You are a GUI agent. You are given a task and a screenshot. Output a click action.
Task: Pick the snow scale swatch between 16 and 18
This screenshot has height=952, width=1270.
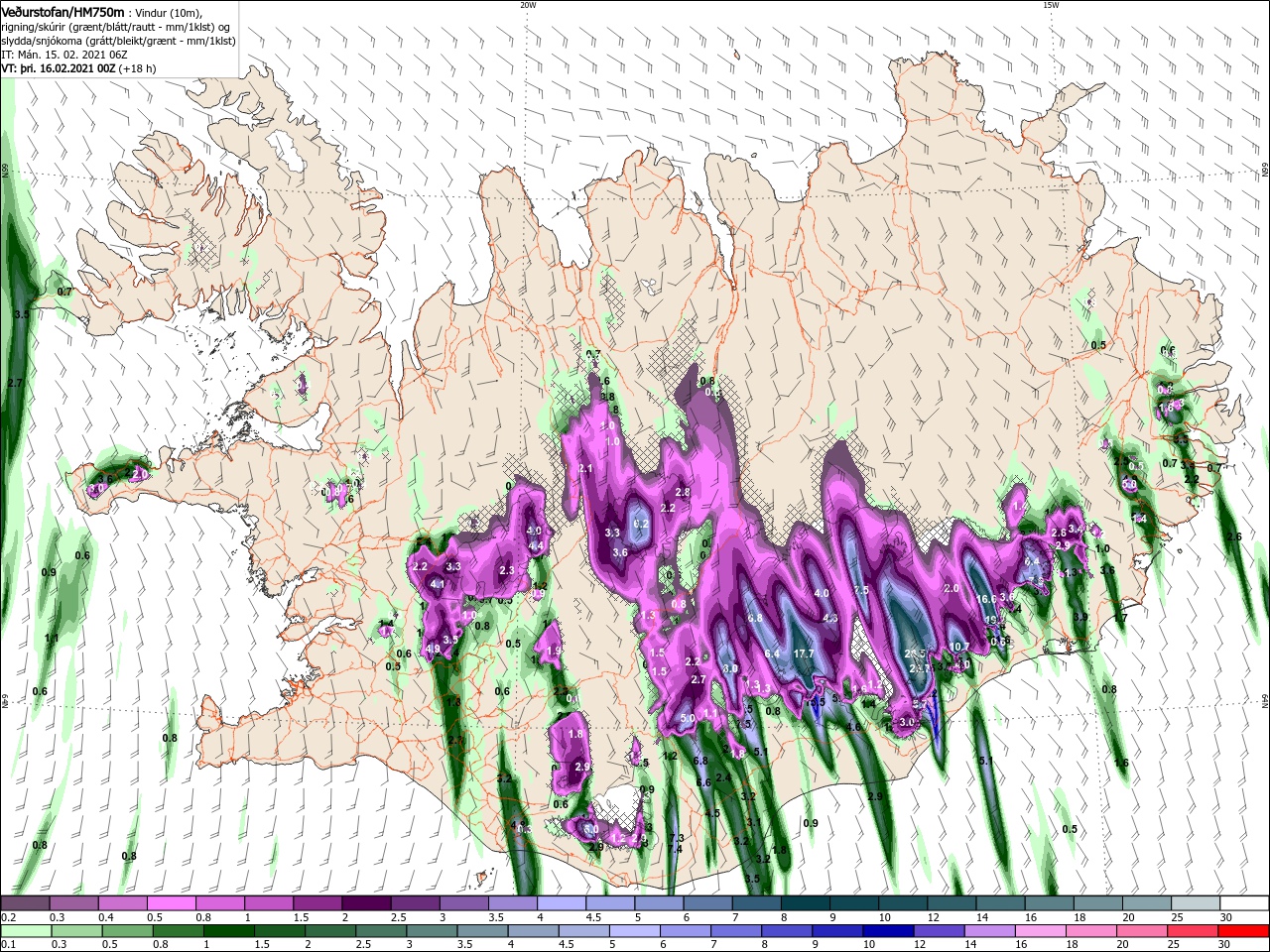[x=1050, y=903]
